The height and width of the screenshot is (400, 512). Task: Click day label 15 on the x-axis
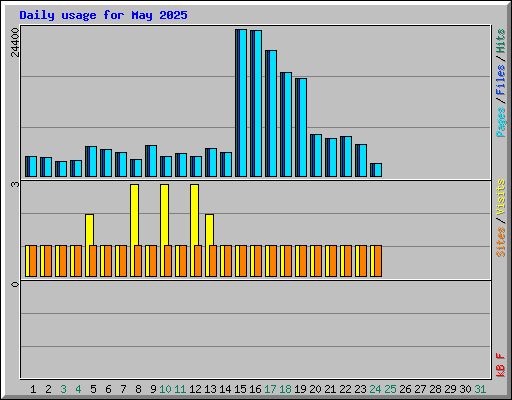point(240,389)
